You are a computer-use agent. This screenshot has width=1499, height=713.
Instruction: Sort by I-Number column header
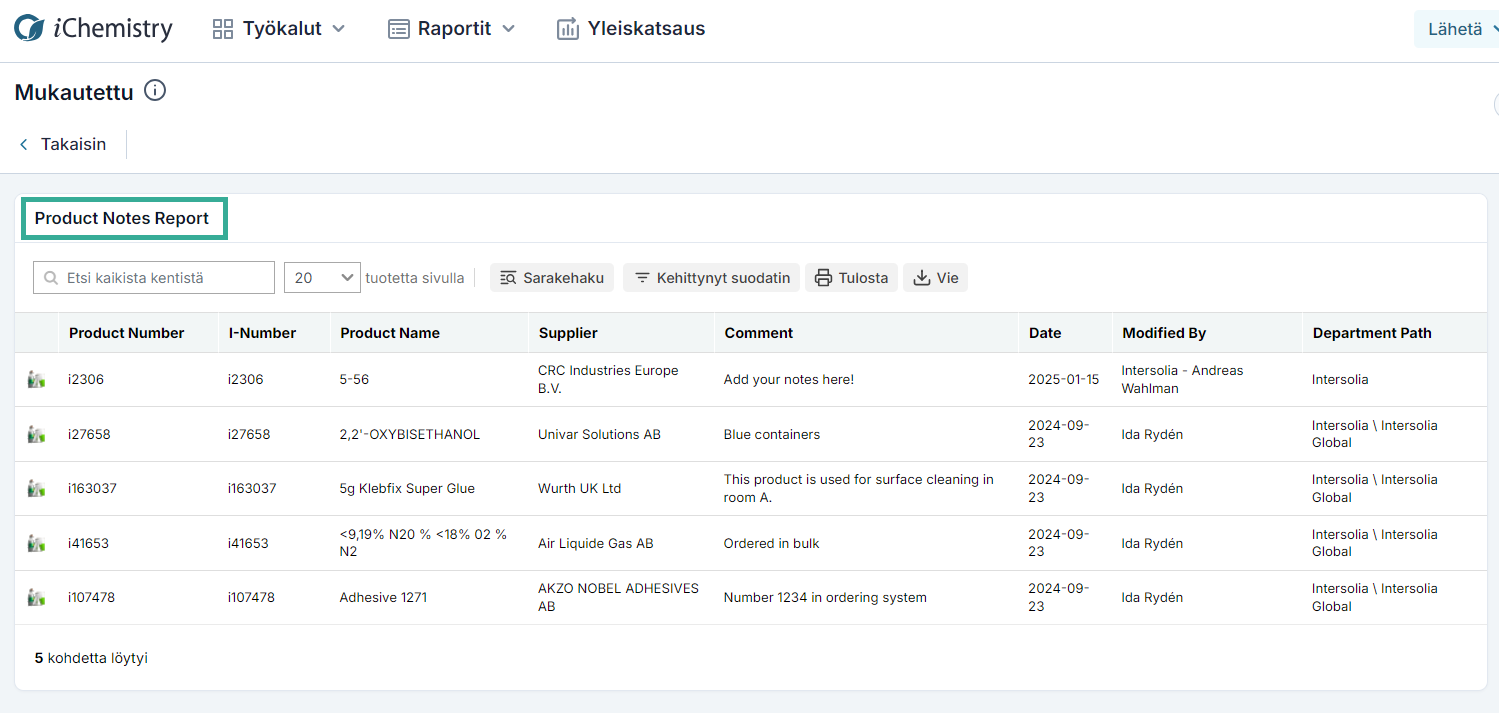coord(263,333)
